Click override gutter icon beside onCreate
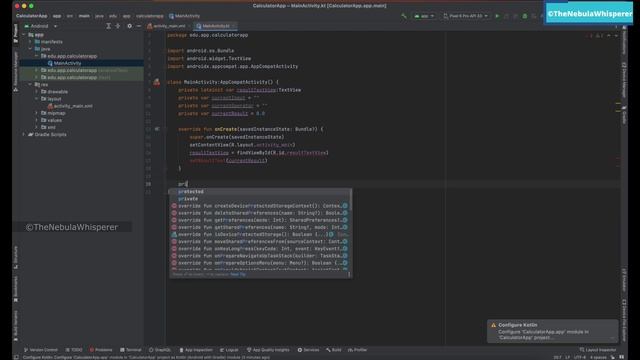Screen dimensions: 640x360 coord(157,129)
